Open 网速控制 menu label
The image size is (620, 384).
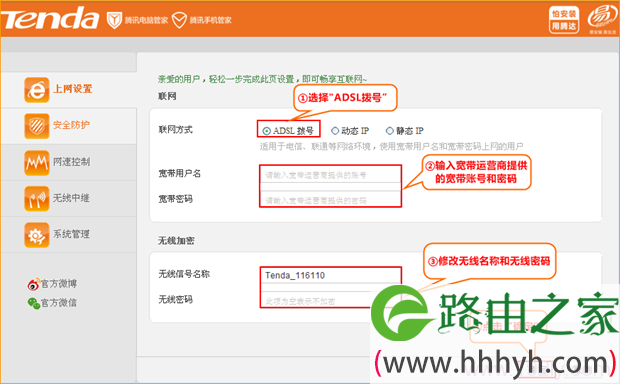[x=72, y=161]
